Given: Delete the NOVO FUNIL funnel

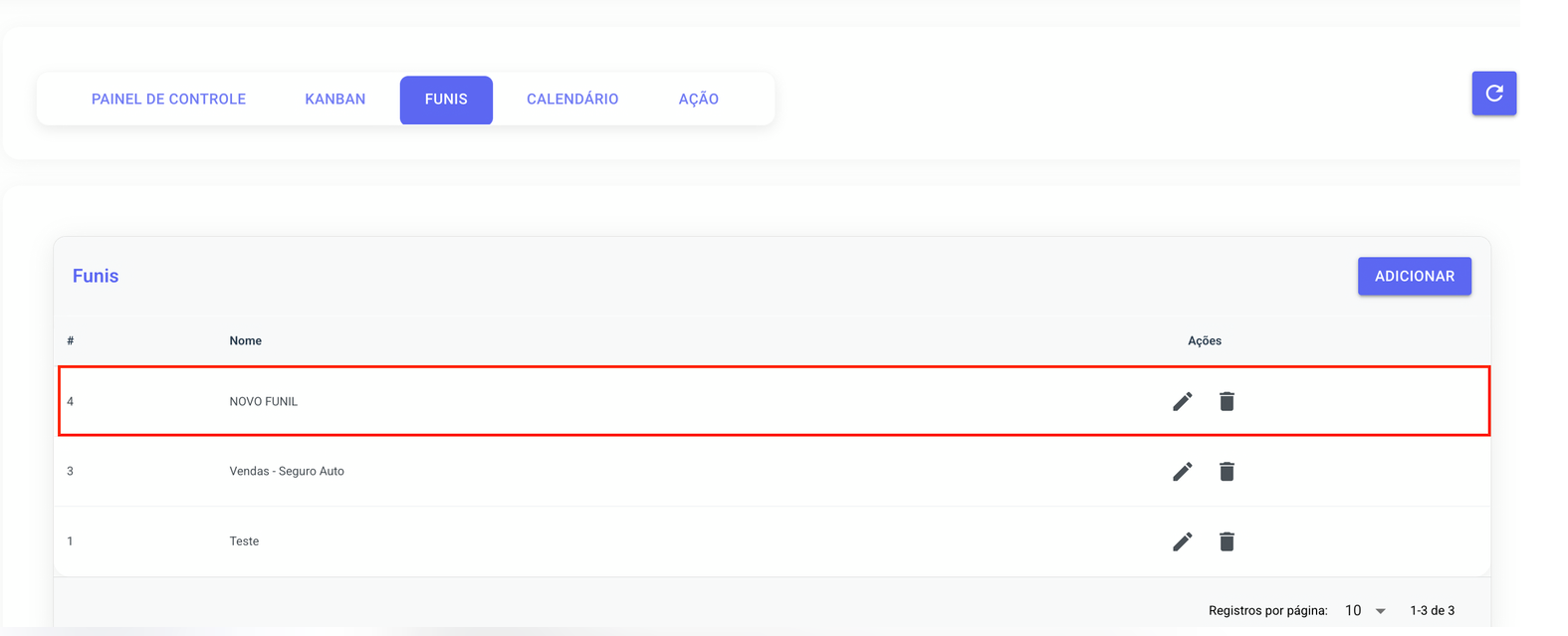Looking at the screenshot, I should (1227, 401).
